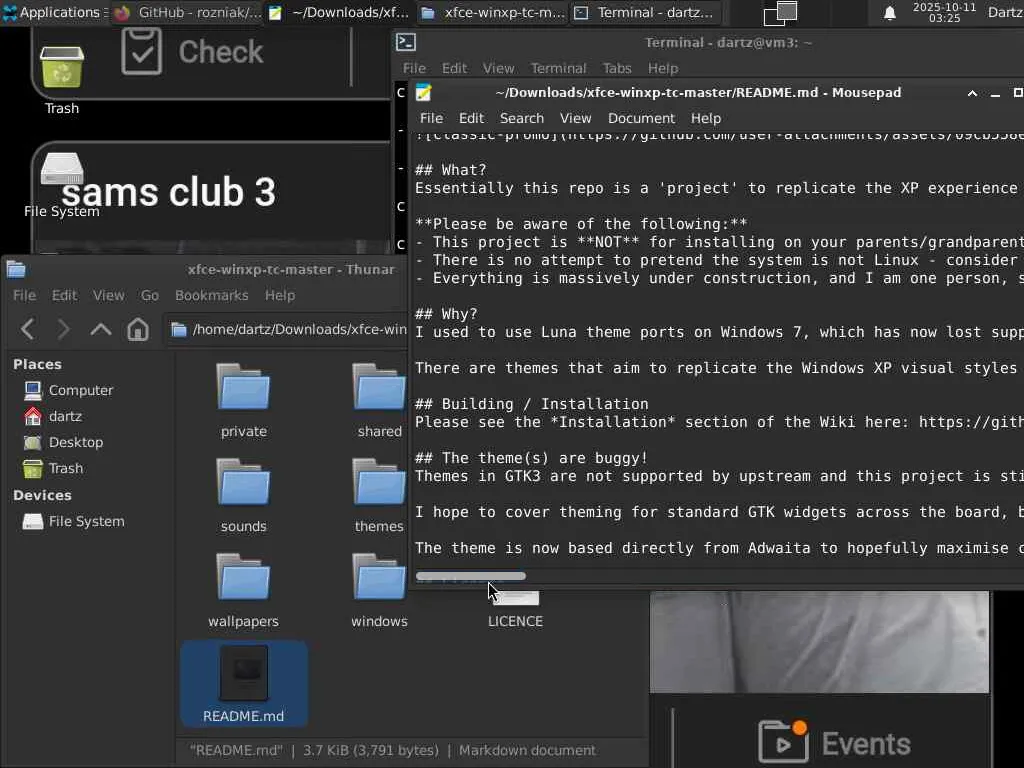1024x768 pixels.
Task: Open Terminal Tabs menu
Action: coord(617,68)
